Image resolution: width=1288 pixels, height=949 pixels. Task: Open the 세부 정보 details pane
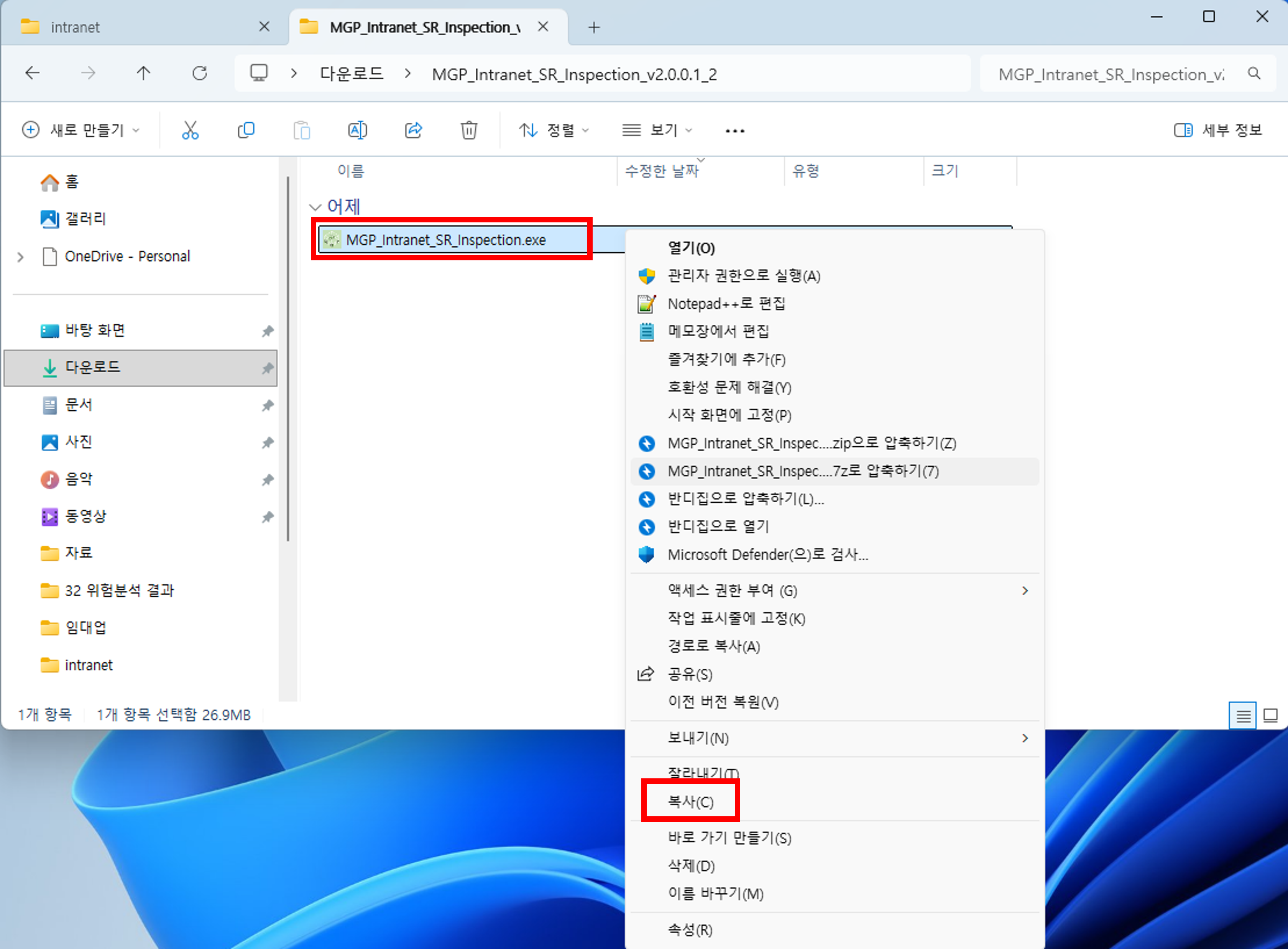[1217, 130]
